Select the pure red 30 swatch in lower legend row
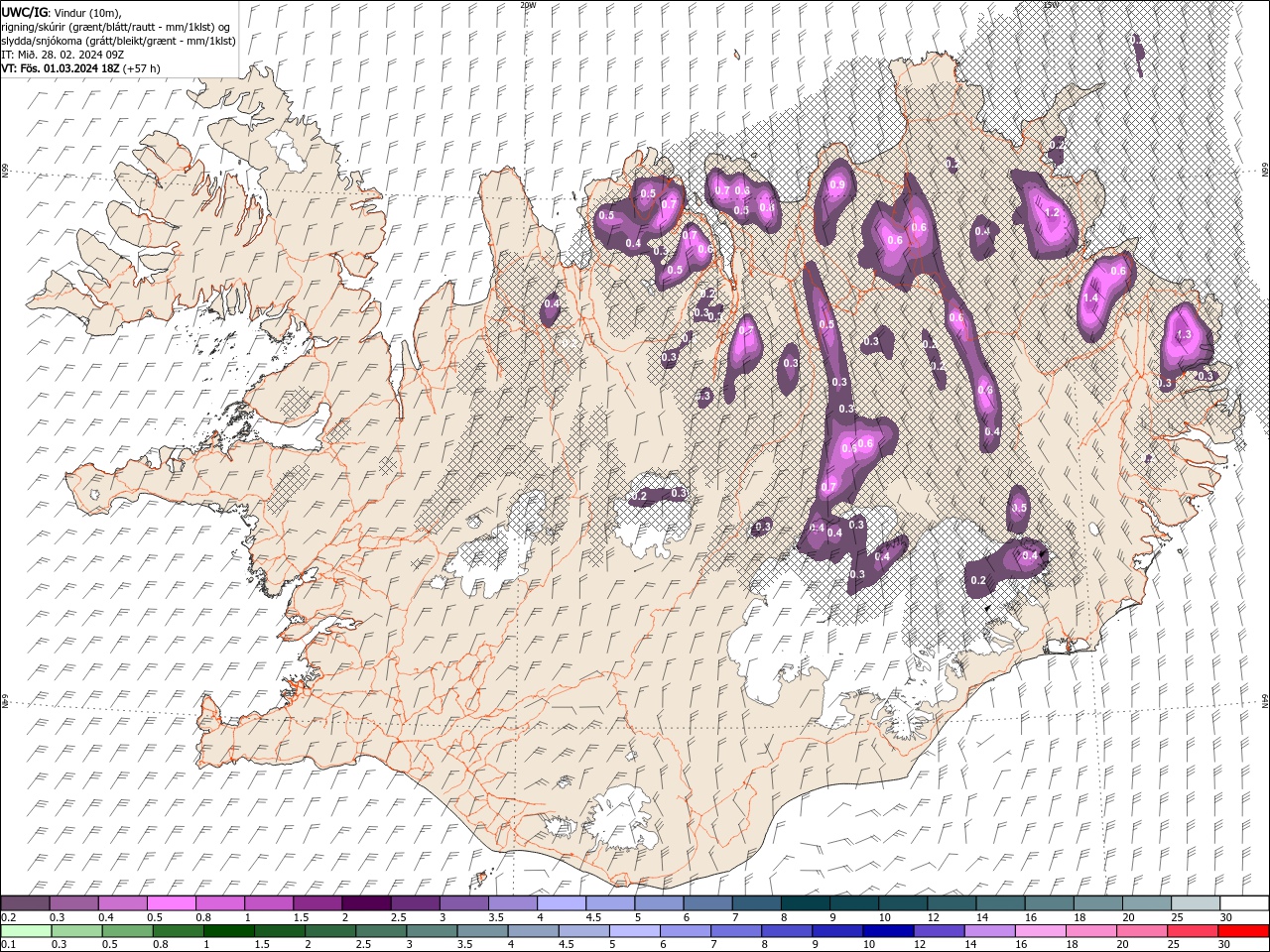Image resolution: width=1270 pixels, height=952 pixels. 1243,931
